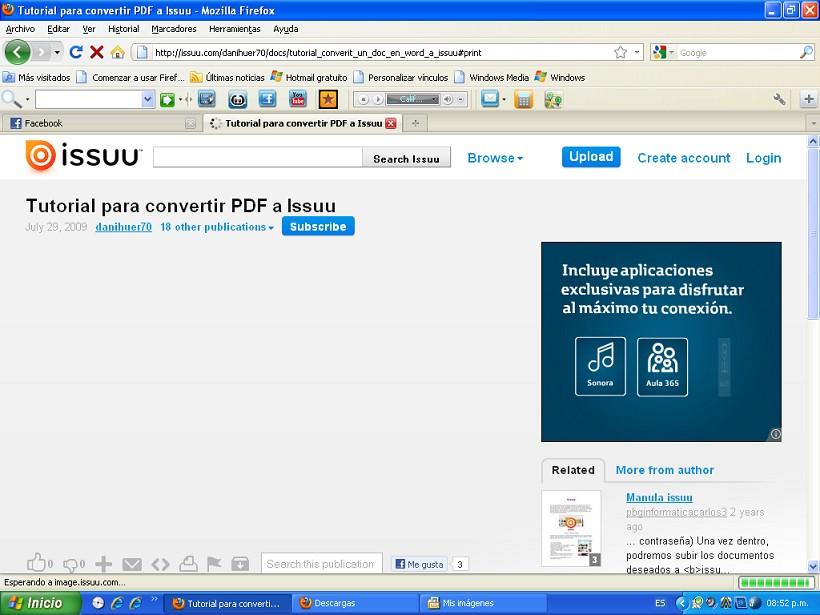Viewport: 820px width, 615px height.
Task: Click the Search this publication field
Action: click(x=322, y=564)
